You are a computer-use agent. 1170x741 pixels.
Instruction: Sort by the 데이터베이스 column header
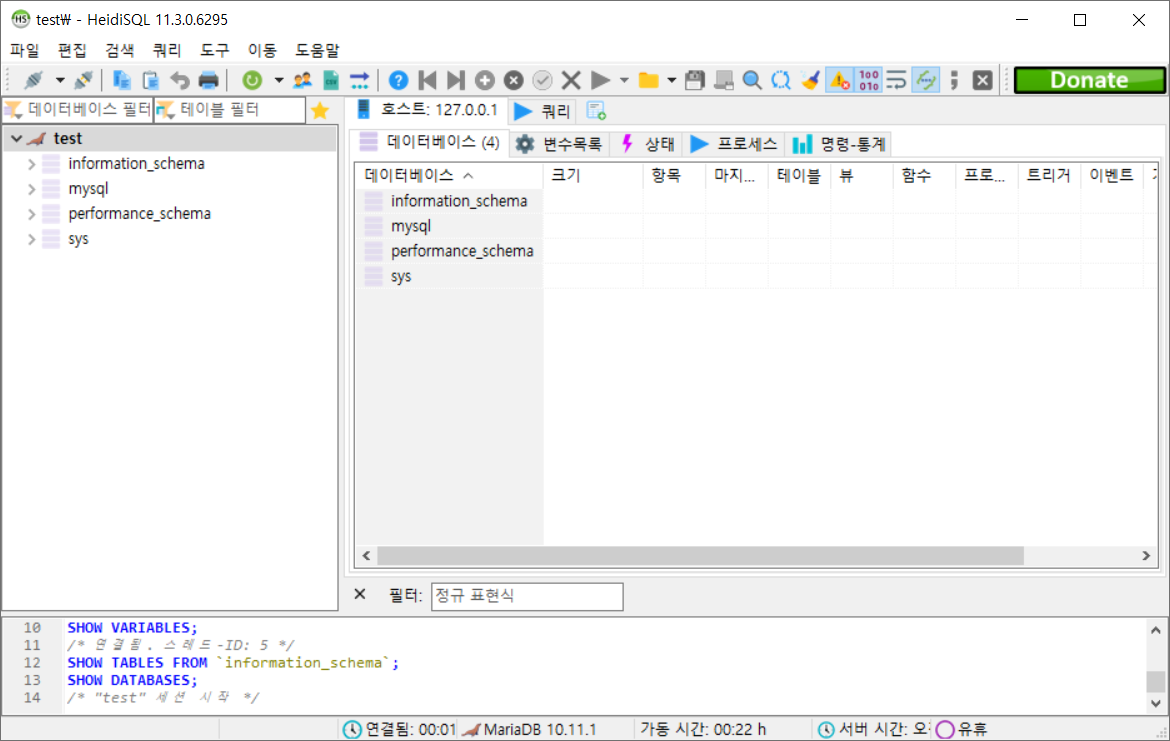click(449, 175)
